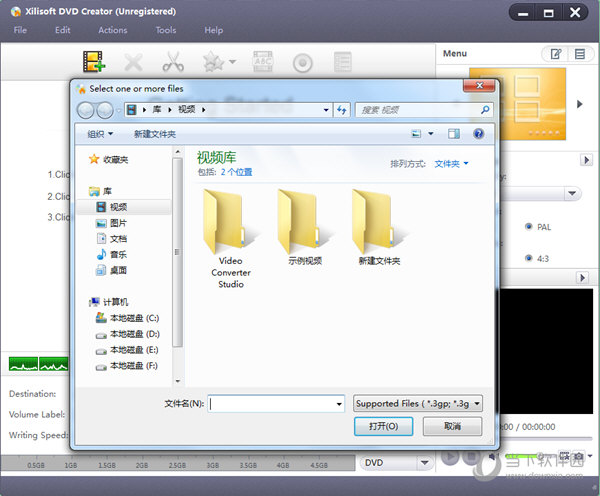Select the 新建文件夹 folder
This screenshot has height=496, width=600.
click(x=379, y=227)
